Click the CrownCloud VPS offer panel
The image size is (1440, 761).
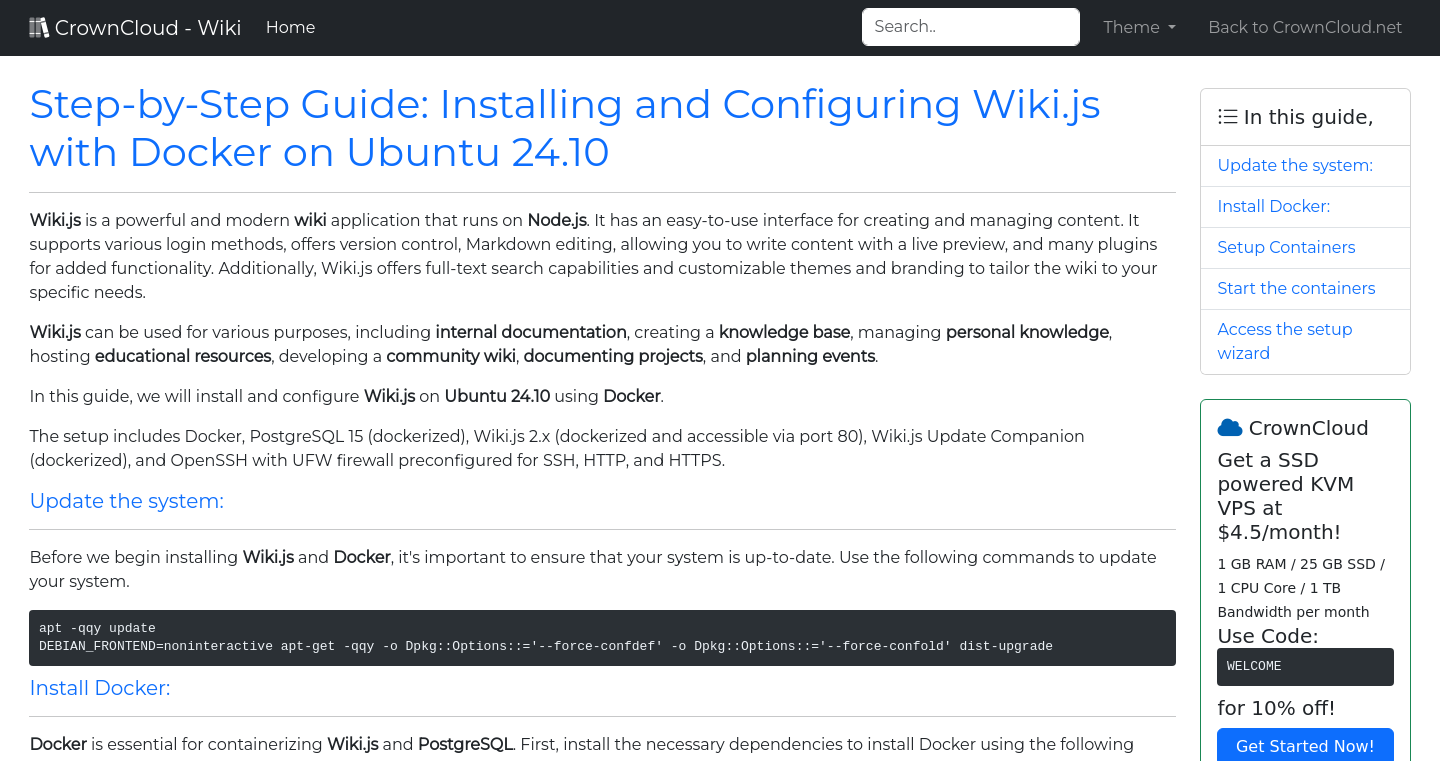[x=1305, y=580]
